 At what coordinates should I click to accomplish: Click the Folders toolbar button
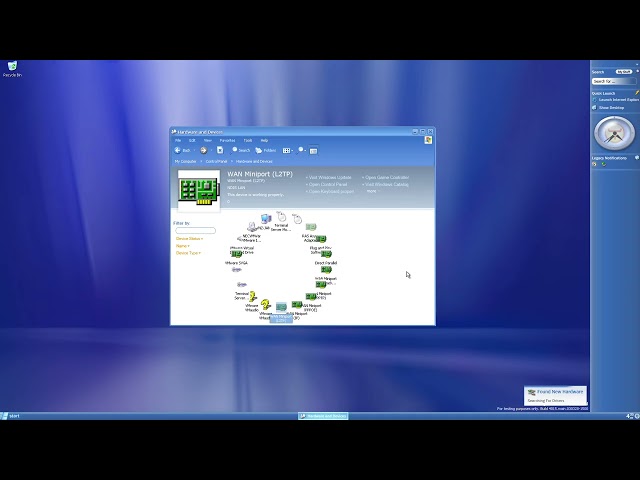point(266,150)
